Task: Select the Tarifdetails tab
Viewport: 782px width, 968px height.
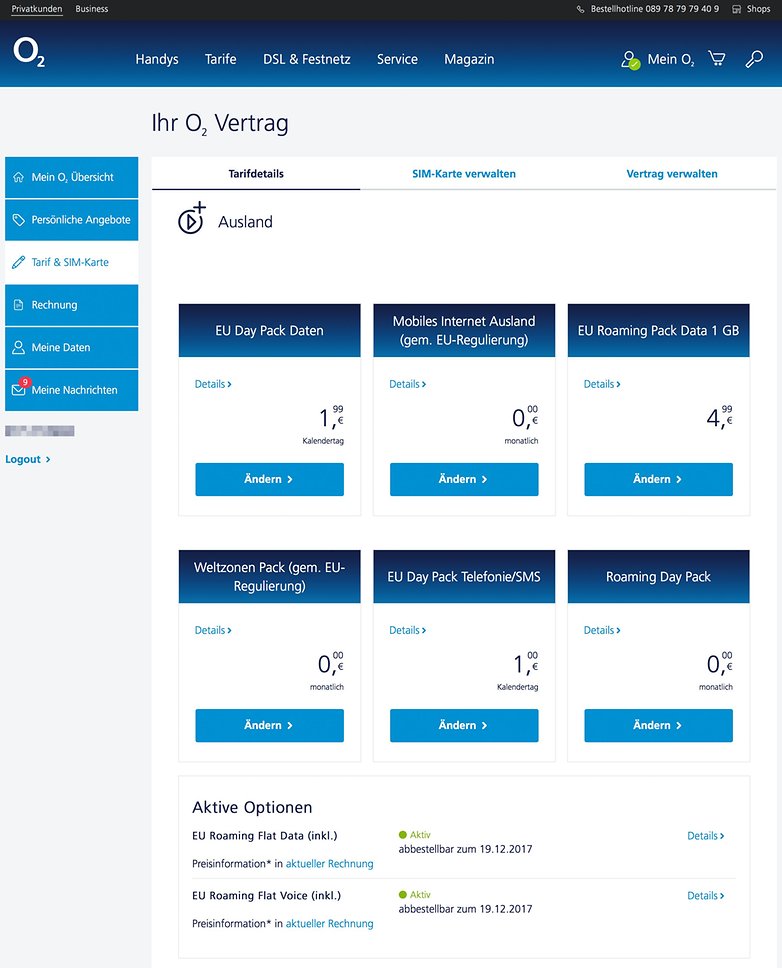Action: (256, 173)
